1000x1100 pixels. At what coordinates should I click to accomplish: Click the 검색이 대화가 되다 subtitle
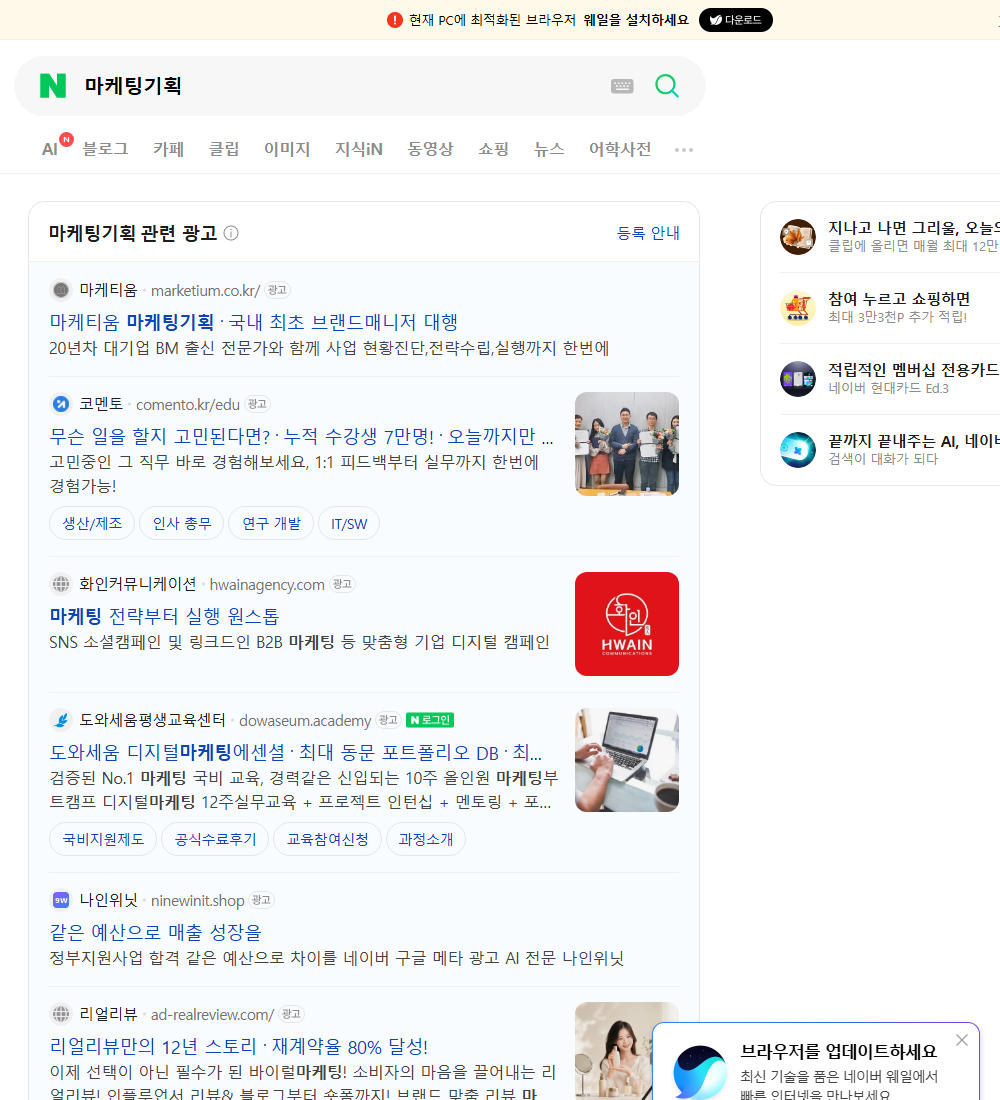tap(883, 459)
